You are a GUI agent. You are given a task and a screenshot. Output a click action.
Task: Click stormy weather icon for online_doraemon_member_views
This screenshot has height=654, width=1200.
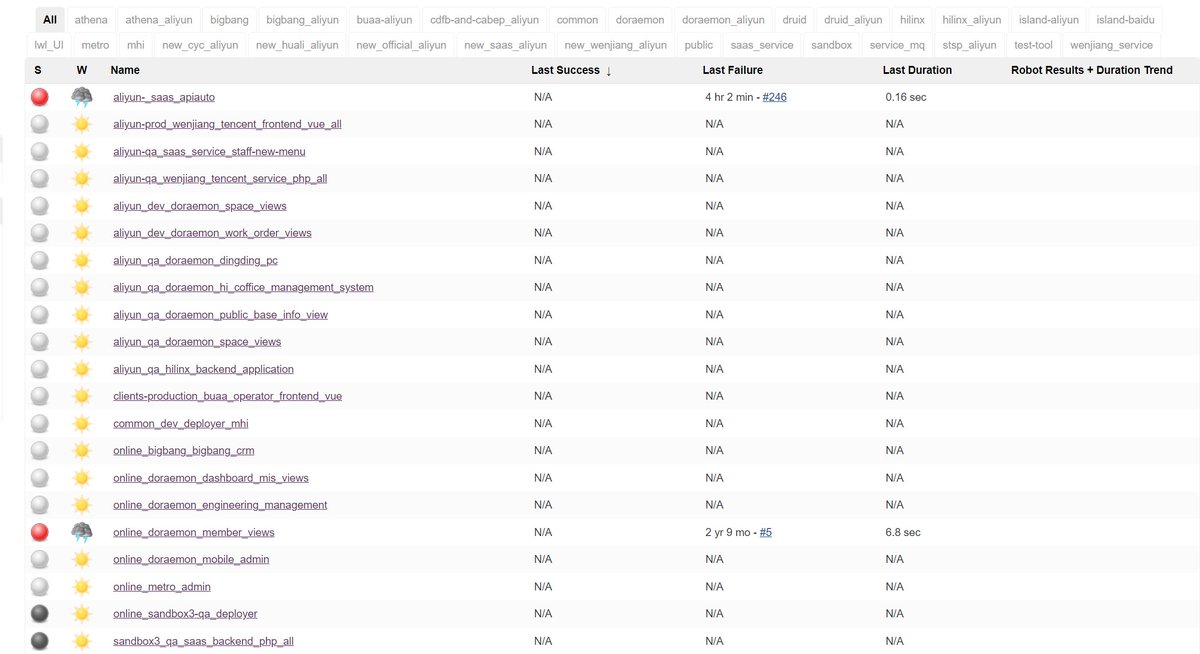click(82, 532)
